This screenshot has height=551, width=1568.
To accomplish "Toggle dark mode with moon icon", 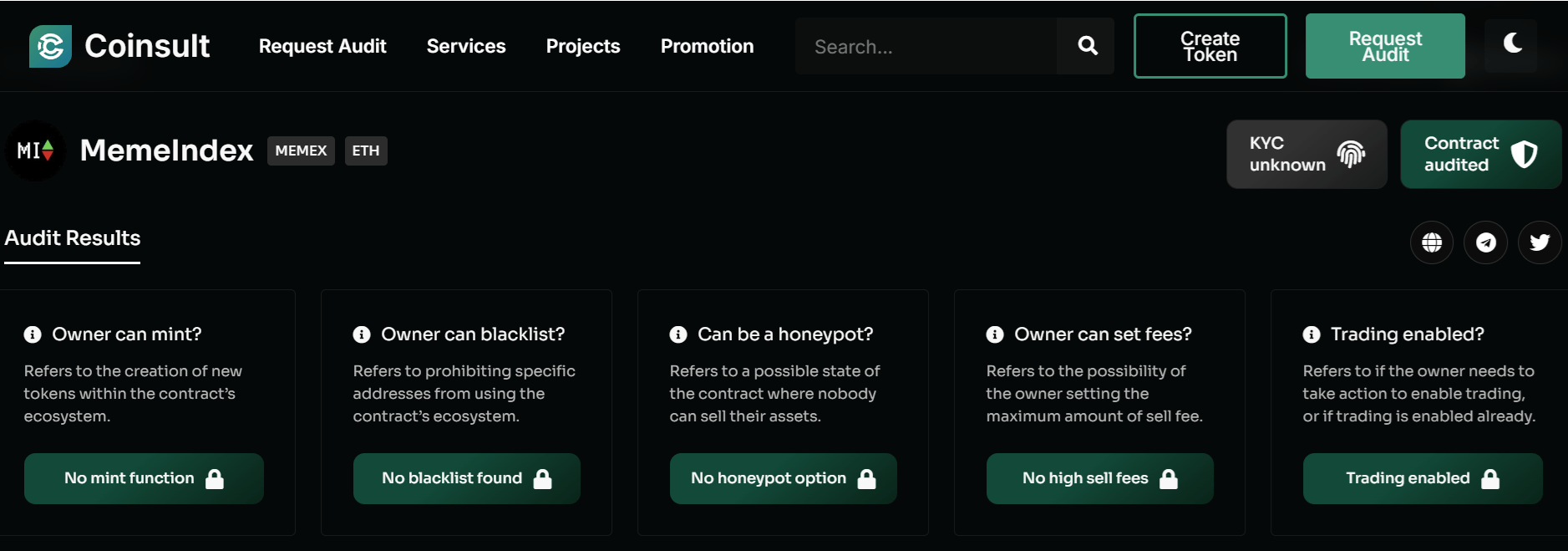I will [x=1512, y=43].
